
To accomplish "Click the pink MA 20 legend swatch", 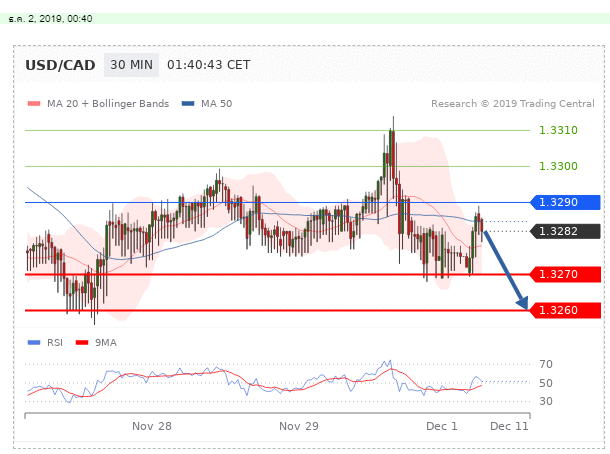I will pos(34,104).
